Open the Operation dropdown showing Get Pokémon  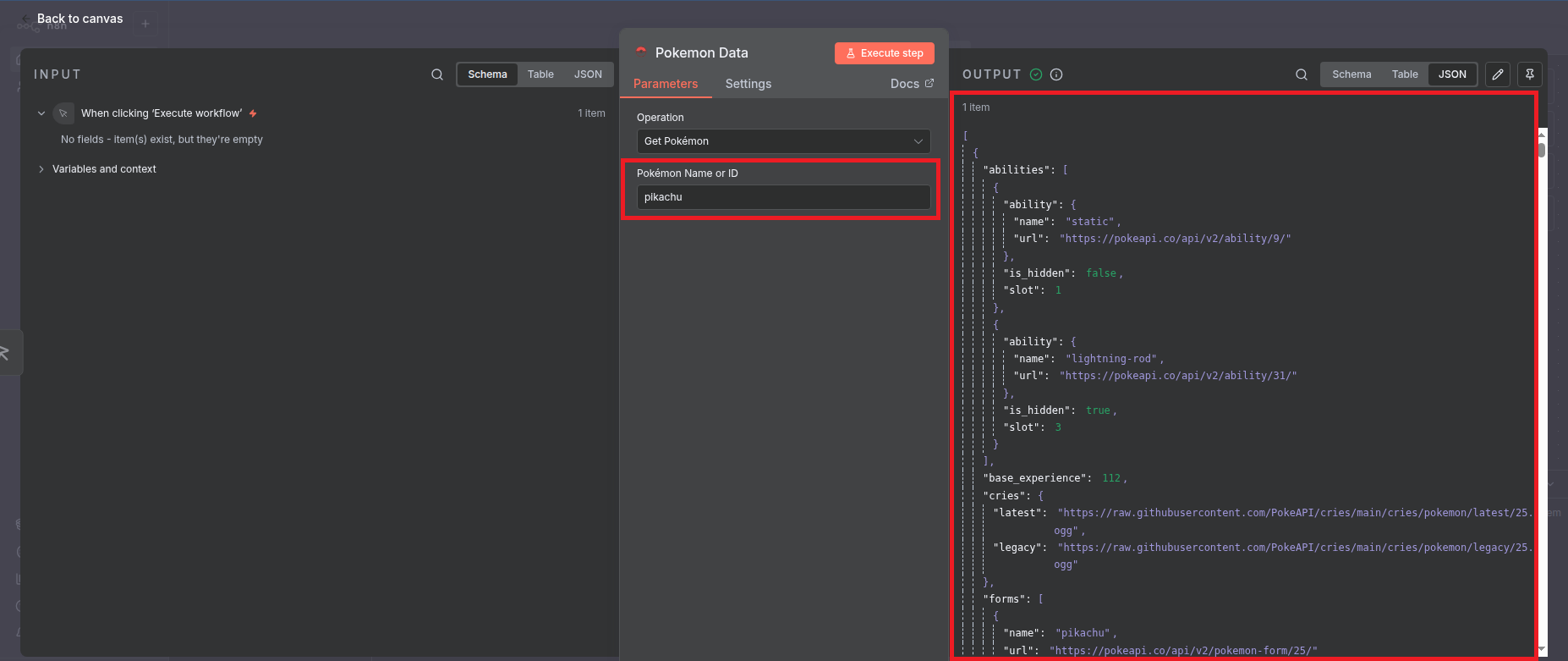(x=783, y=141)
